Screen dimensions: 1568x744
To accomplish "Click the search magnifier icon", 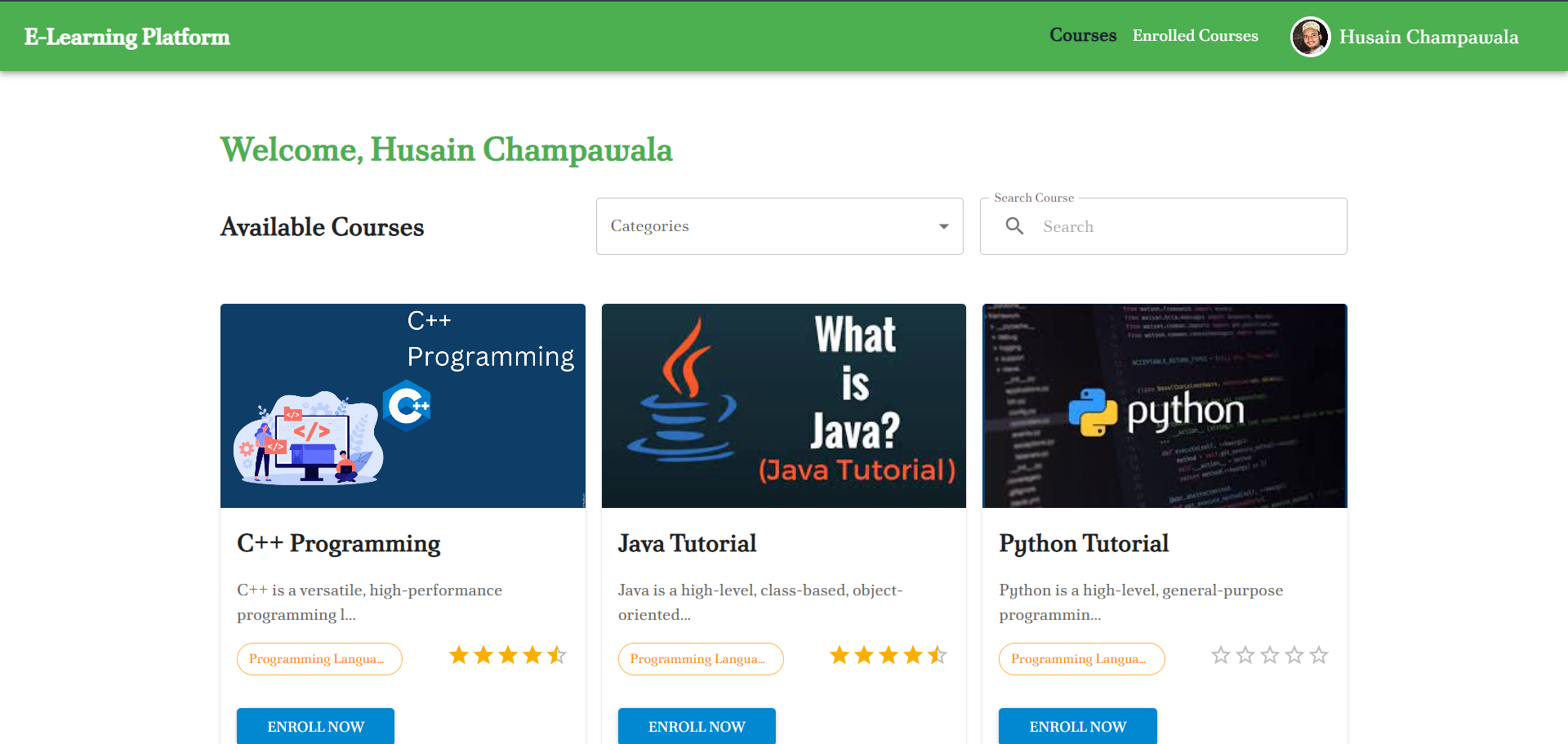I will [x=1015, y=226].
